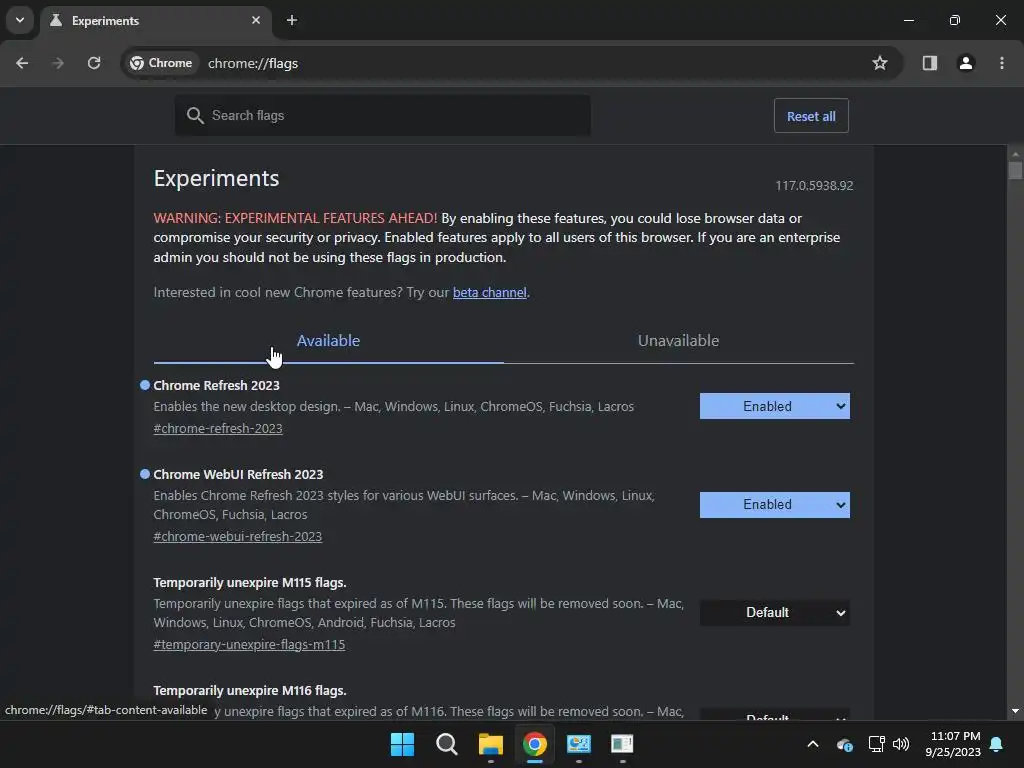1024x768 pixels.
Task: Open Temporarily unexpire M115 flags Default dropdown
Action: pos(775,613)
